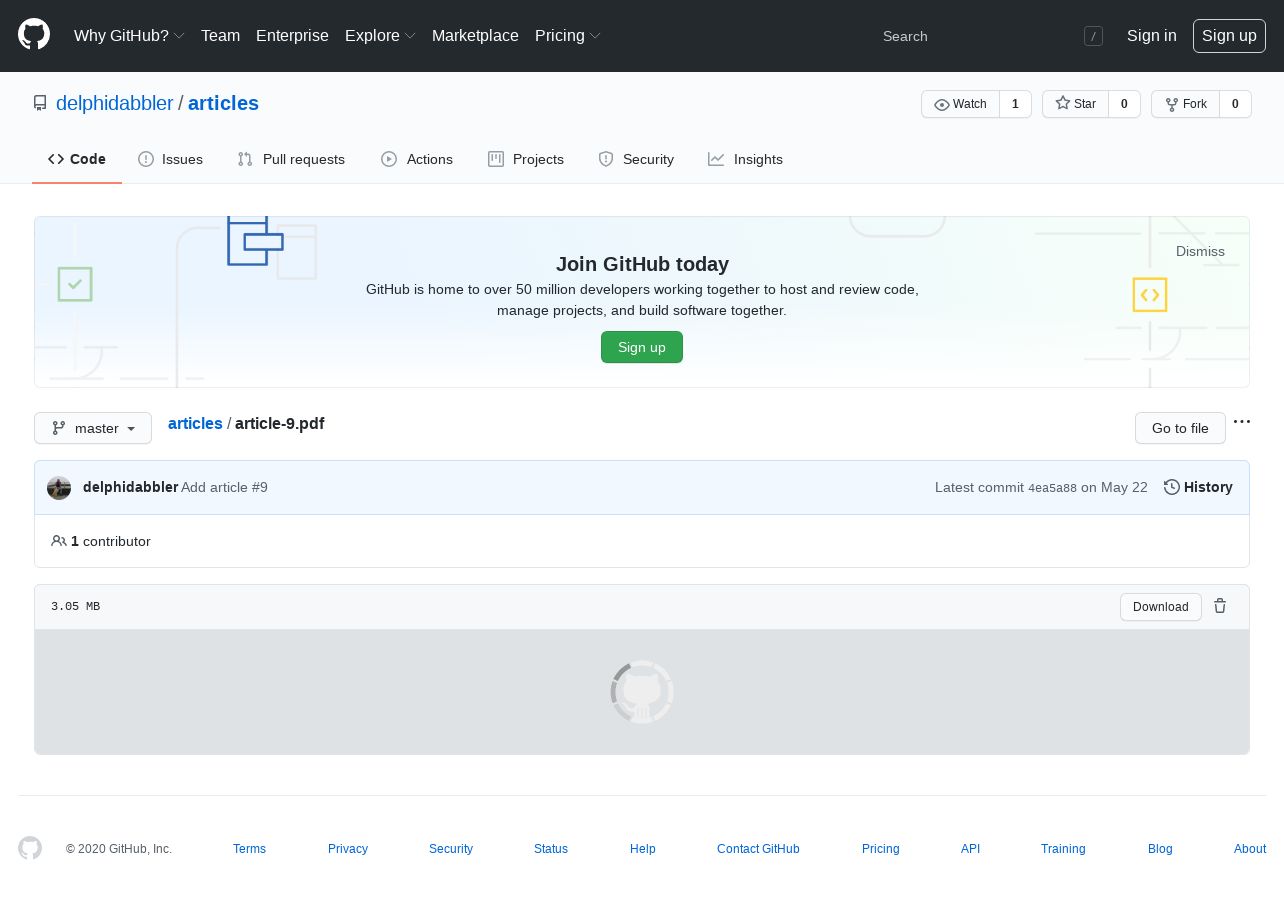This screenshot has width=1284, height=910.
Task: Open the Add article #9 commit message
Action: click(x=224, y=487)
